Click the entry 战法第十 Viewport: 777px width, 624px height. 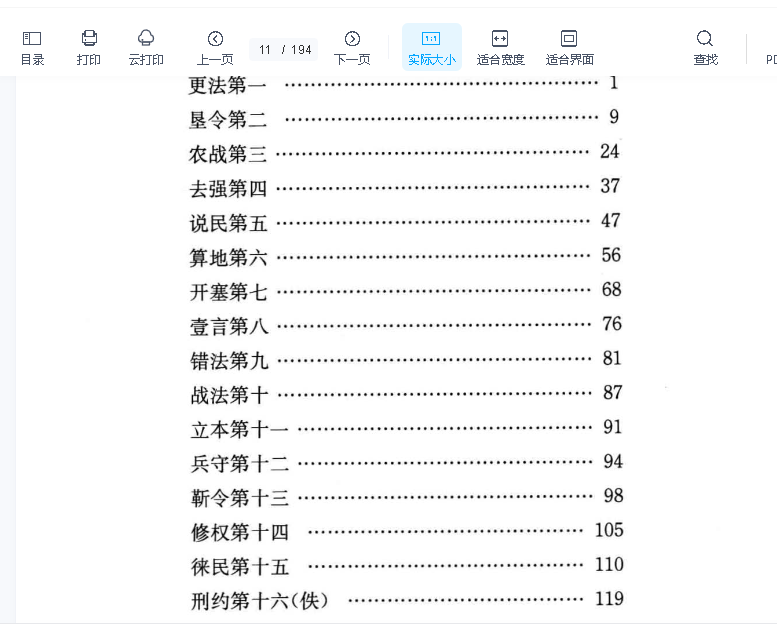[x=229, y=396]
